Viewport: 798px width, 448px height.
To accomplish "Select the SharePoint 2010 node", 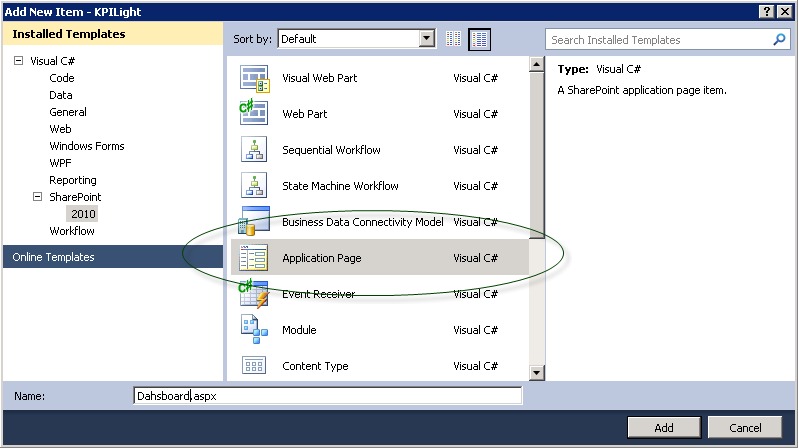I will [83, 214].
